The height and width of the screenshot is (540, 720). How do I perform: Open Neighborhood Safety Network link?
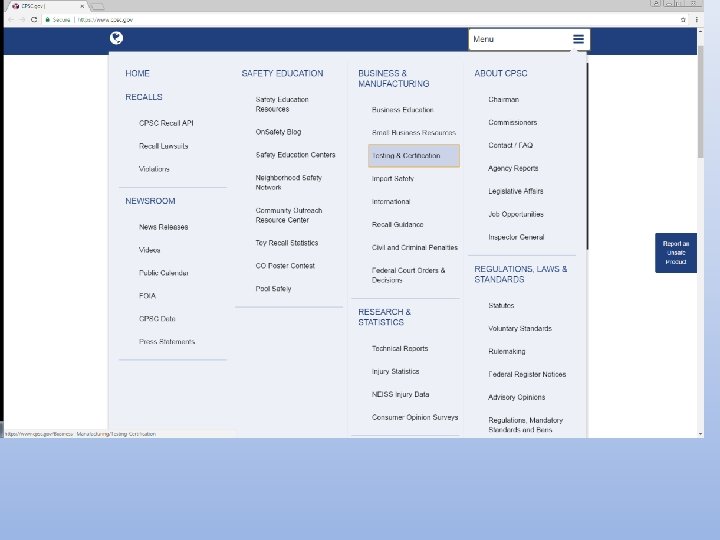pyautogui.click(x=288, y=182)
